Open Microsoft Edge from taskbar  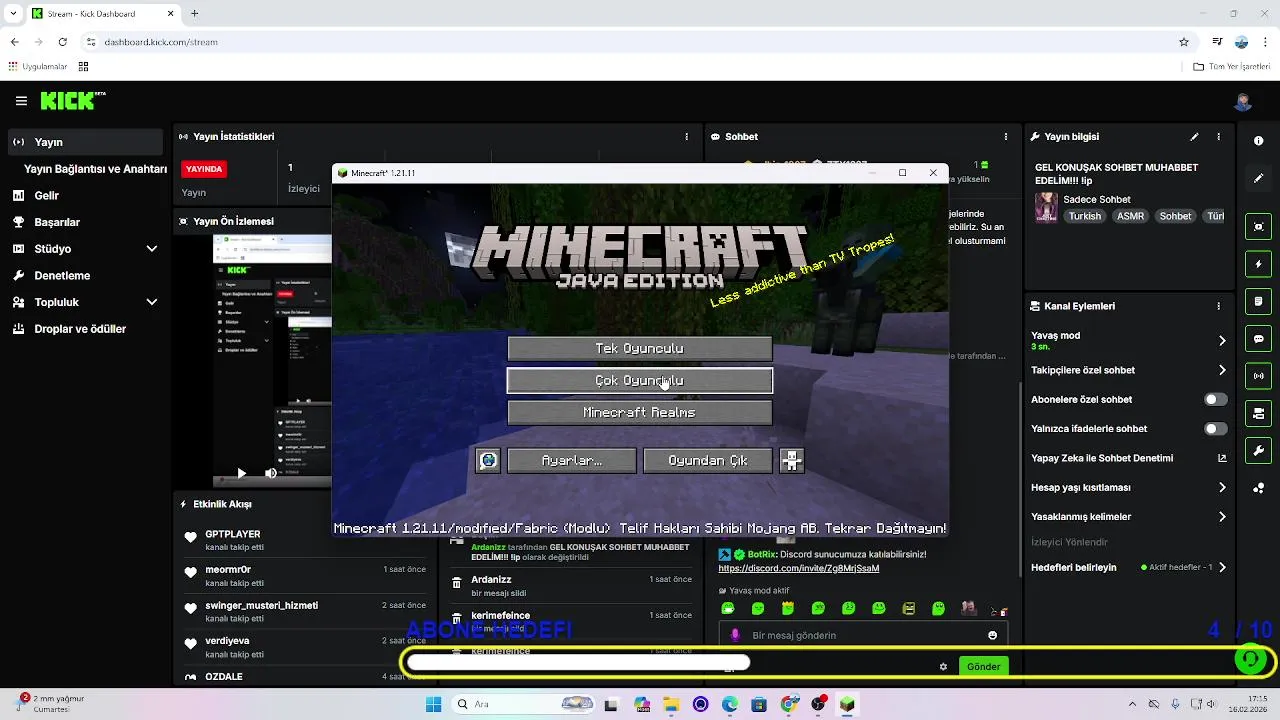[x=730, y=704]
